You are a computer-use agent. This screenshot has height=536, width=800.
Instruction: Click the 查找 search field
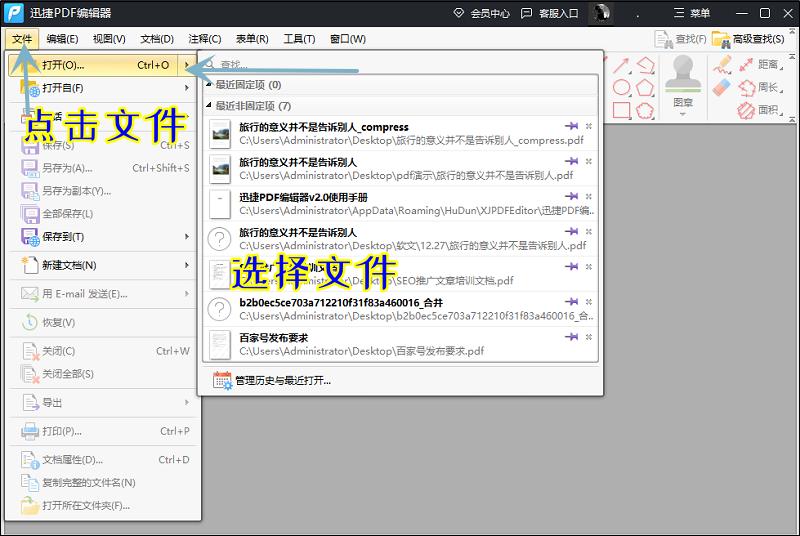tap(401, 64)
